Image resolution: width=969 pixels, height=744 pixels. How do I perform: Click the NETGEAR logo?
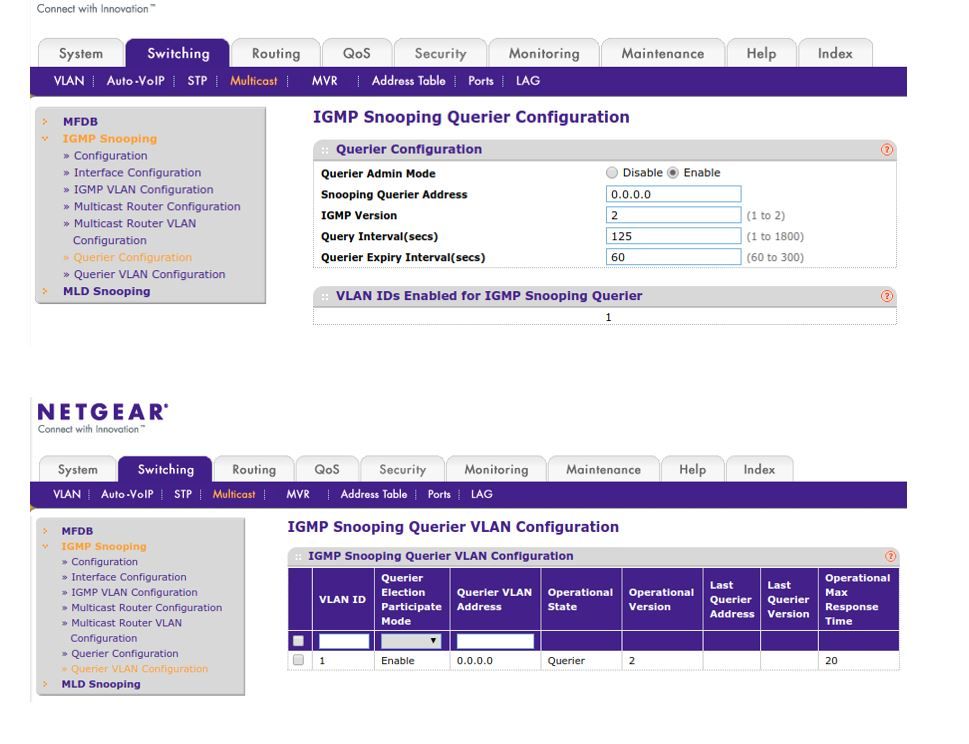[101, 412]
